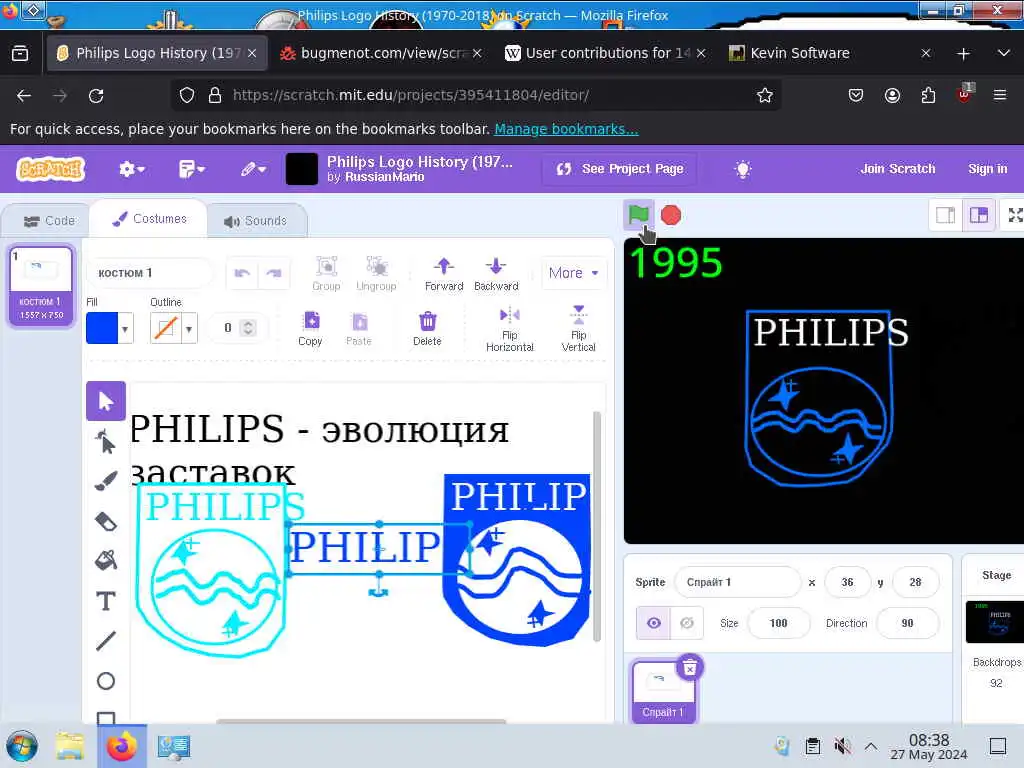Flip the selection vertically

pos(578,329)
